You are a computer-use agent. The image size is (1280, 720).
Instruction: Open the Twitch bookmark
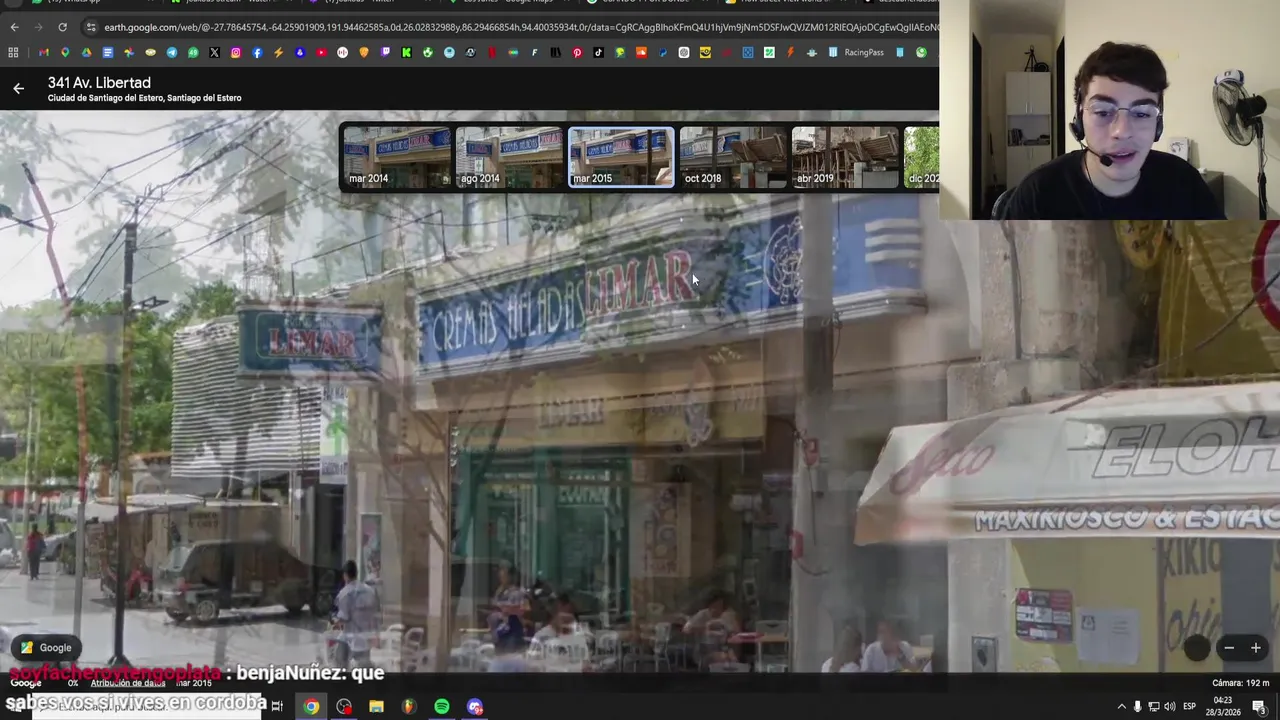(385, 52)
